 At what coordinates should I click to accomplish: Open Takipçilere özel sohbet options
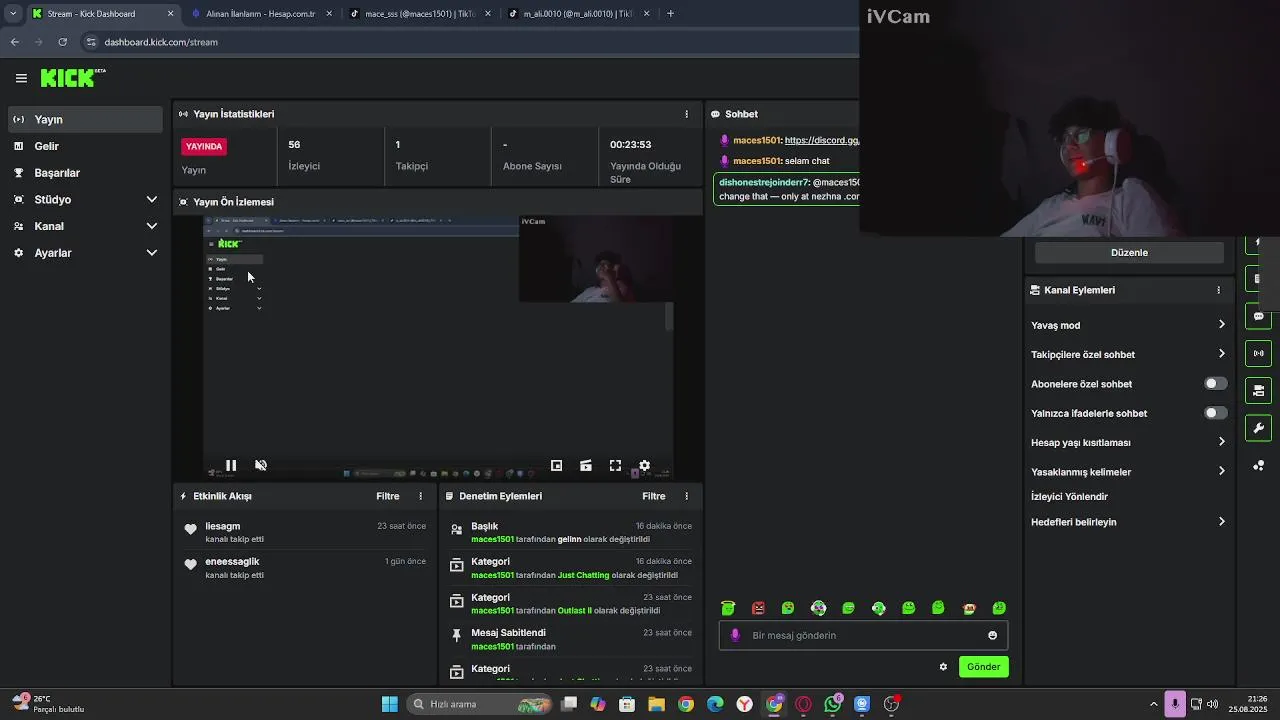click(1221, 354)
